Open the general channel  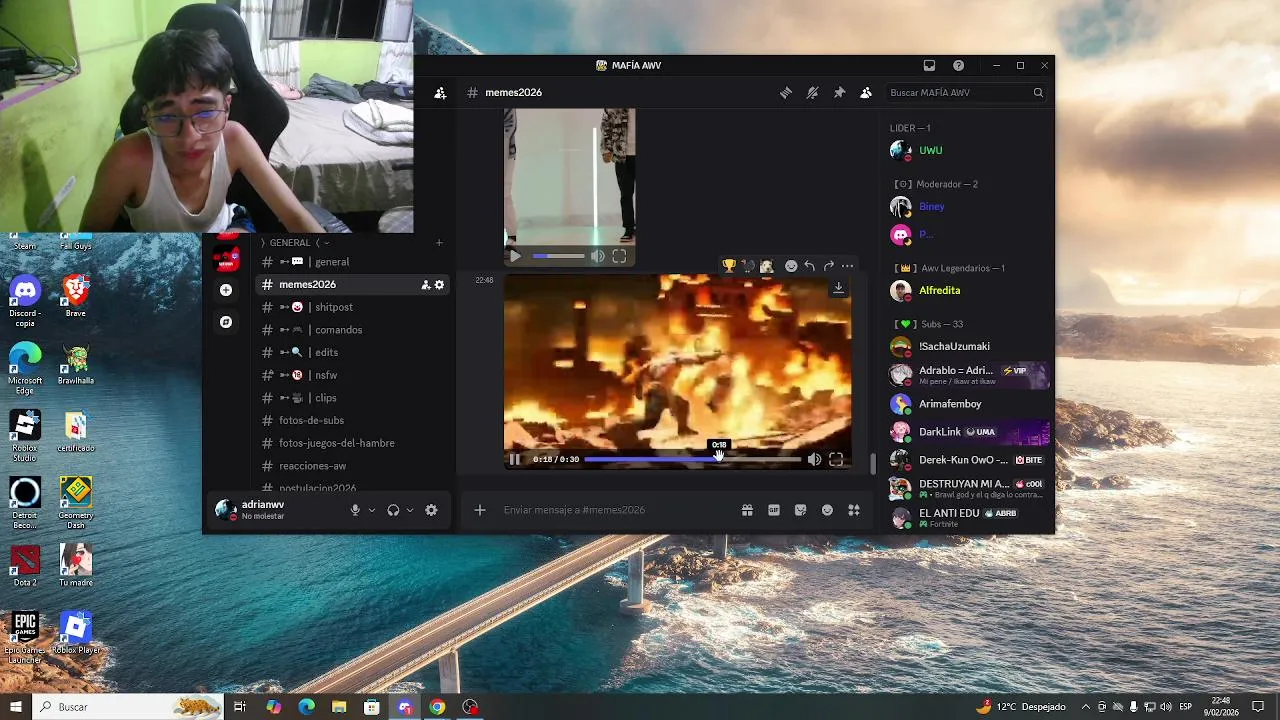tap(352, 262)
